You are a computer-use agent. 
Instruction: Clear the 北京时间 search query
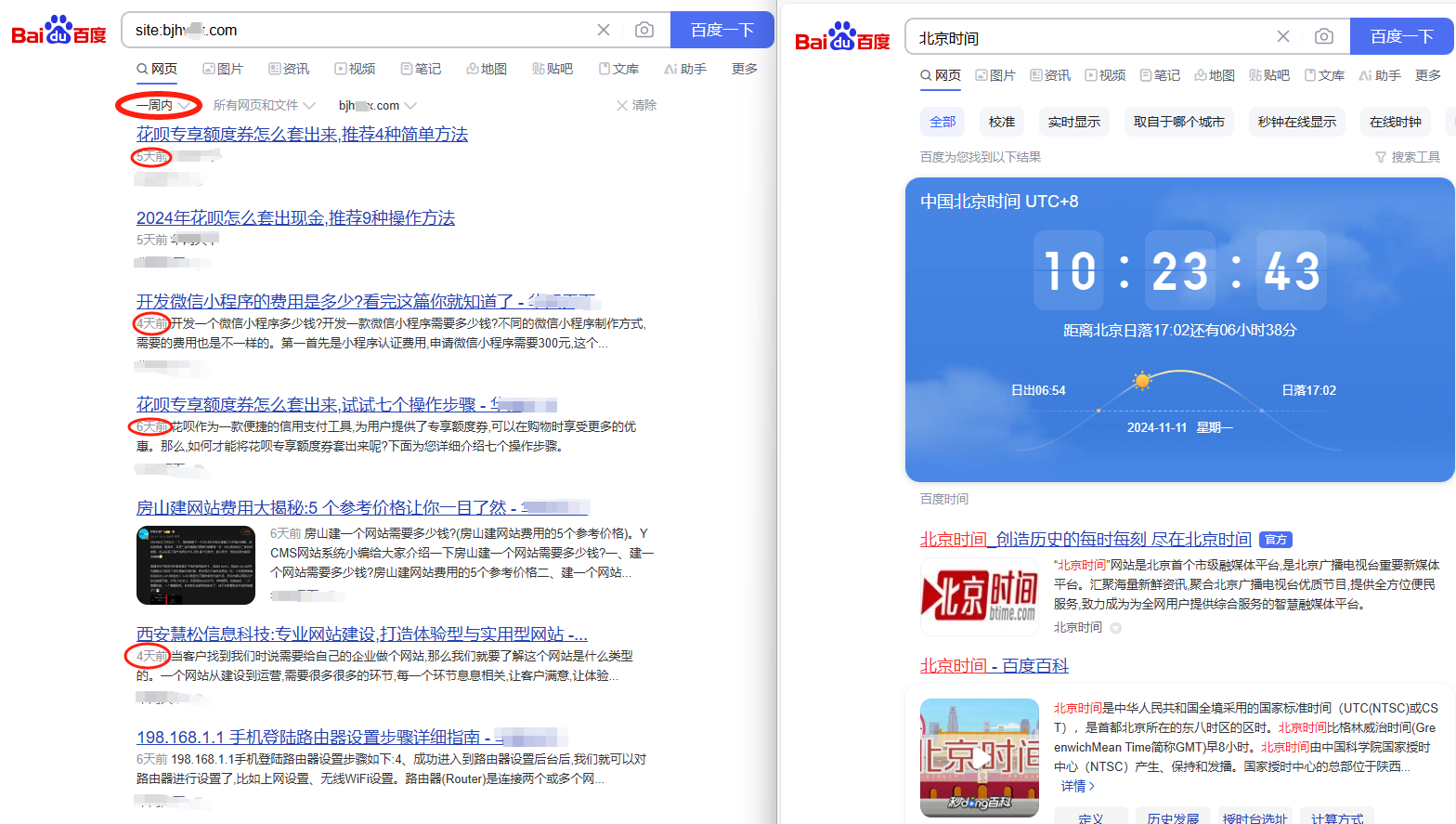point(1283,36)
